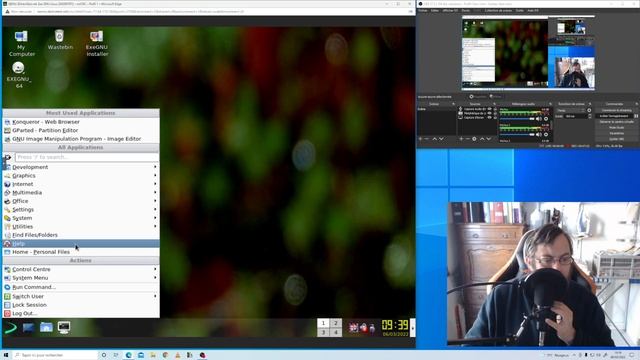Remove source with the OBS Sources minus icon
640x360 pixels.
pyautogui.click(x=468, y=139)
